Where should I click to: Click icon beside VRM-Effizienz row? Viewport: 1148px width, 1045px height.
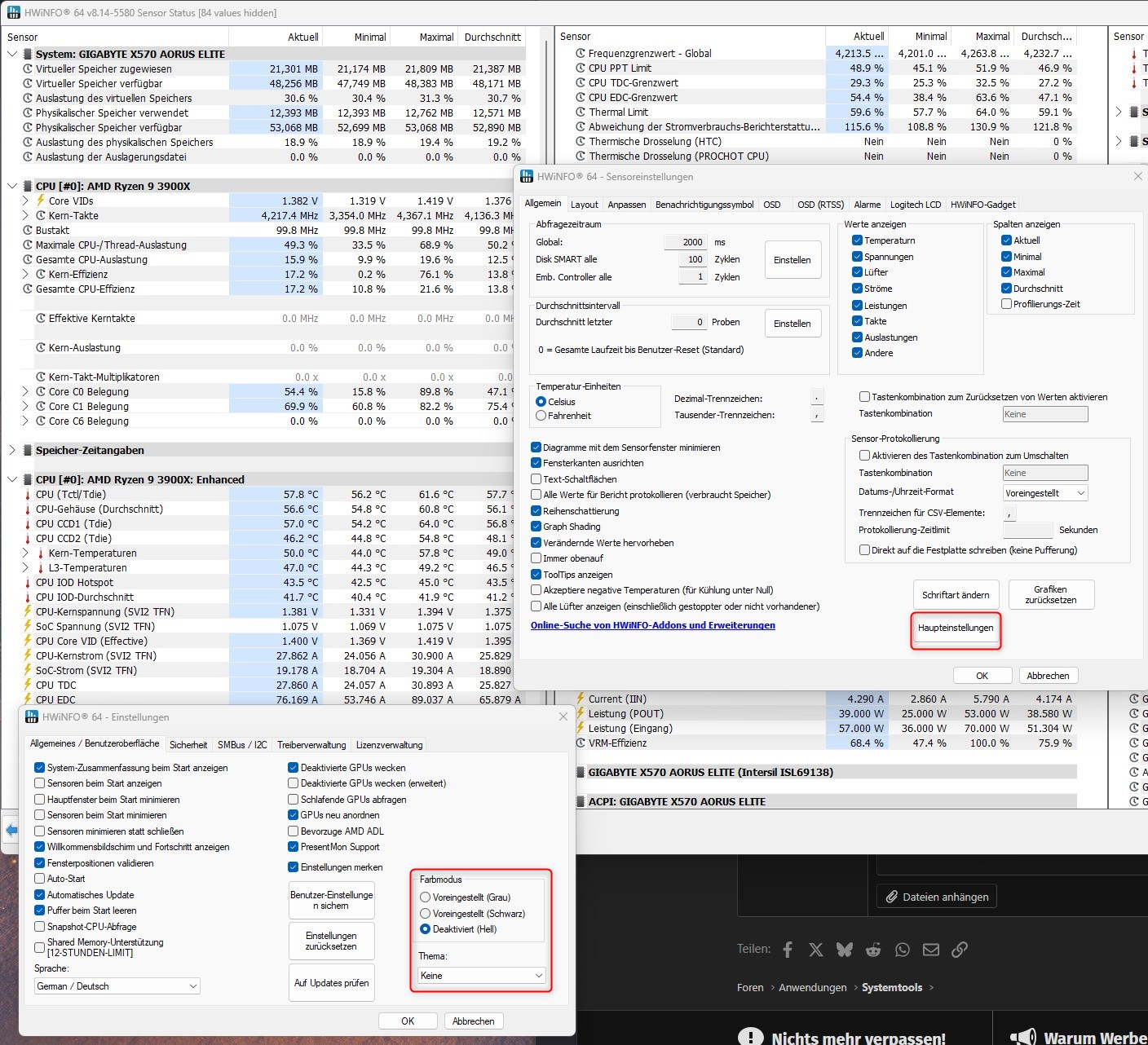pos(581,743)
